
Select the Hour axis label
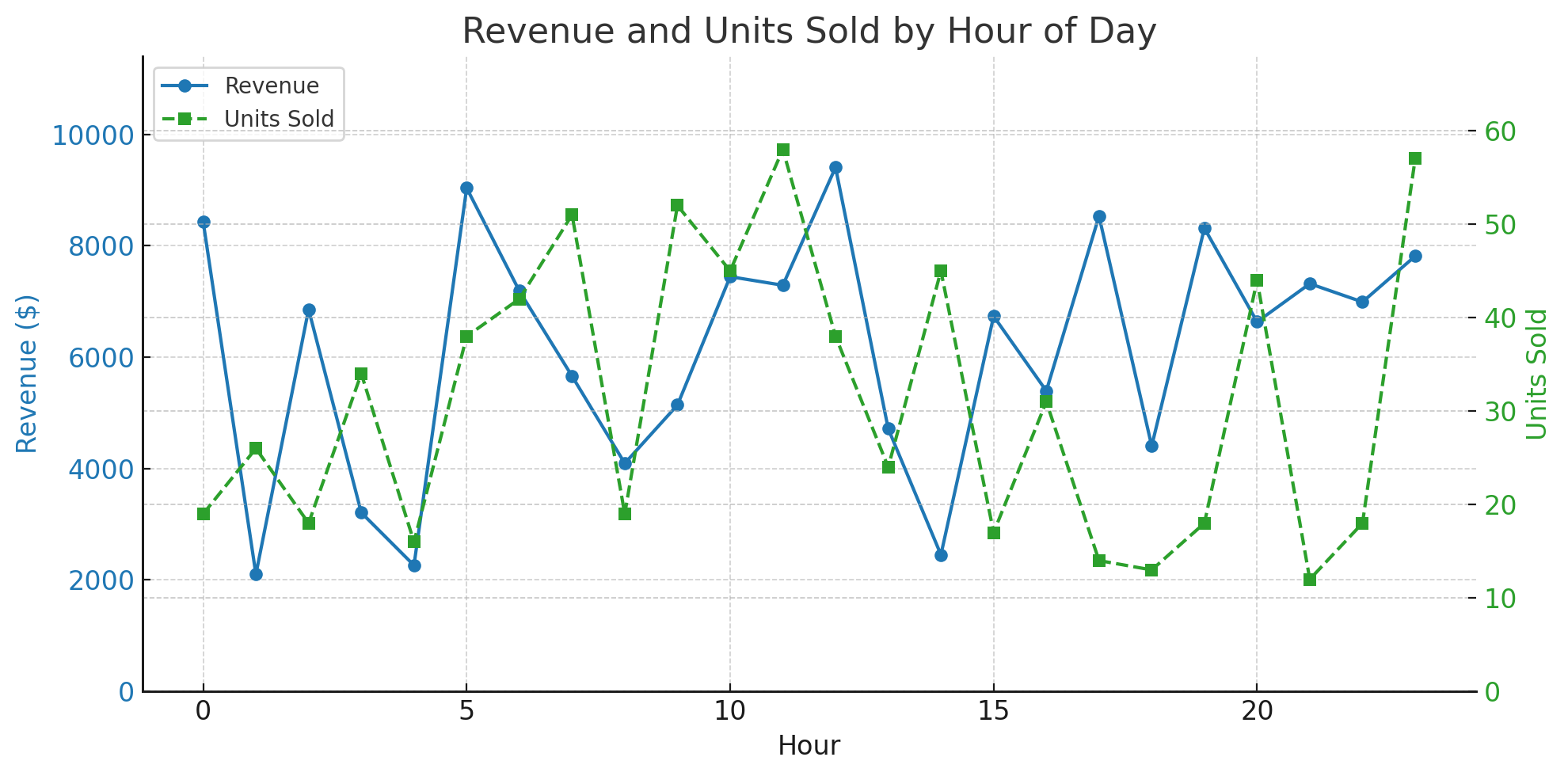tap(809, 745)
